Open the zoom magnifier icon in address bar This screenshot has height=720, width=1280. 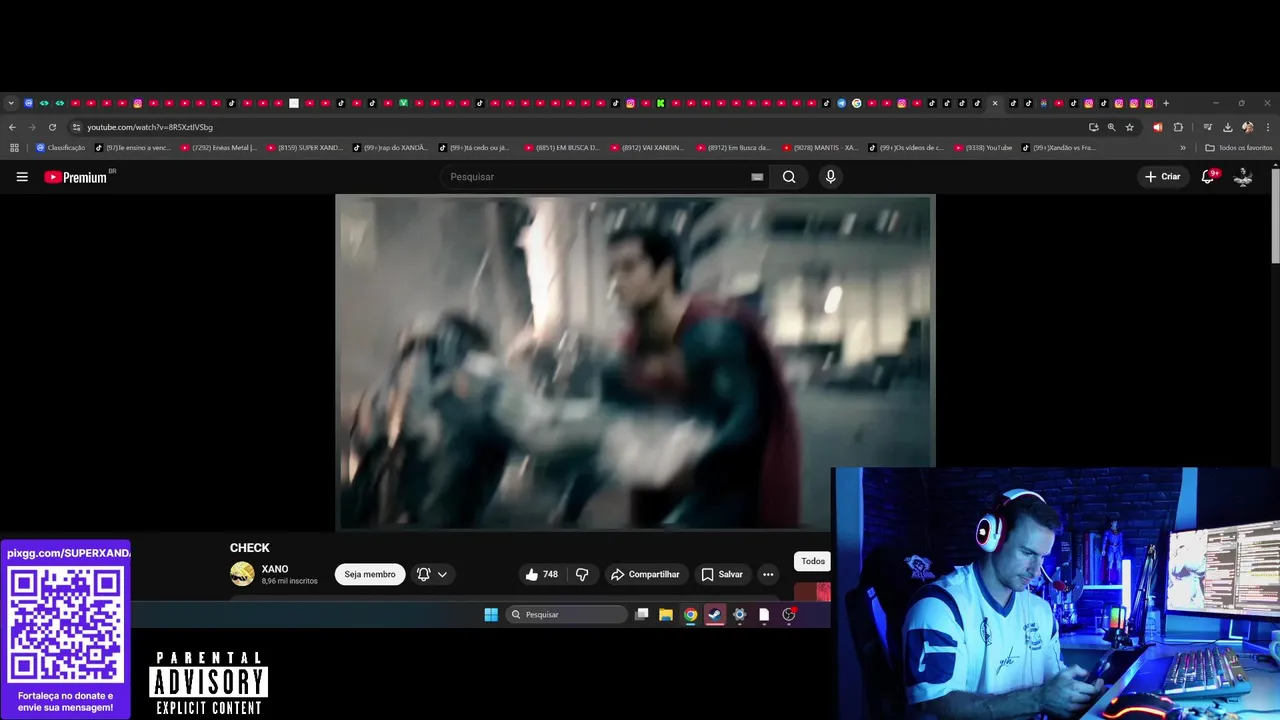click(x=1111, y=127)
